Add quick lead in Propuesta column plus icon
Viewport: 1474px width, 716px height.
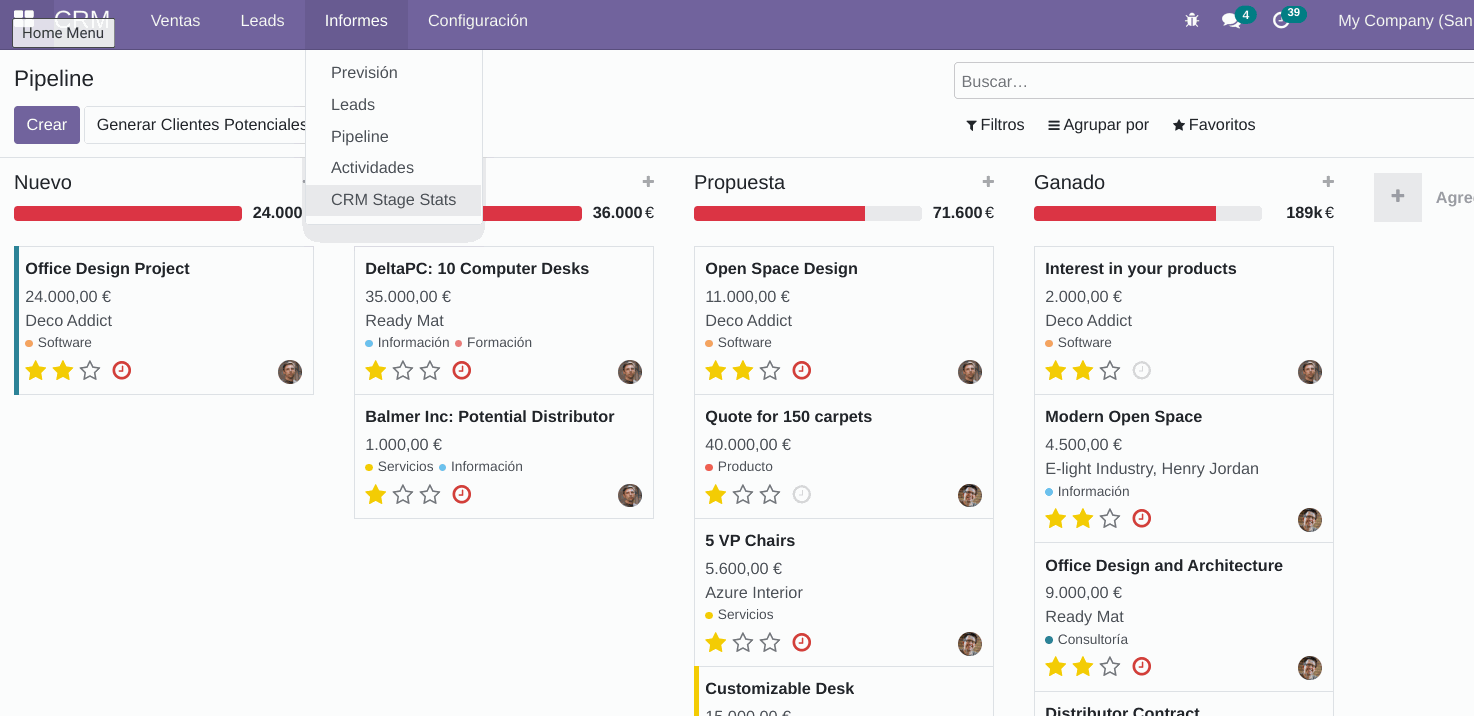(x=988, y=182)
